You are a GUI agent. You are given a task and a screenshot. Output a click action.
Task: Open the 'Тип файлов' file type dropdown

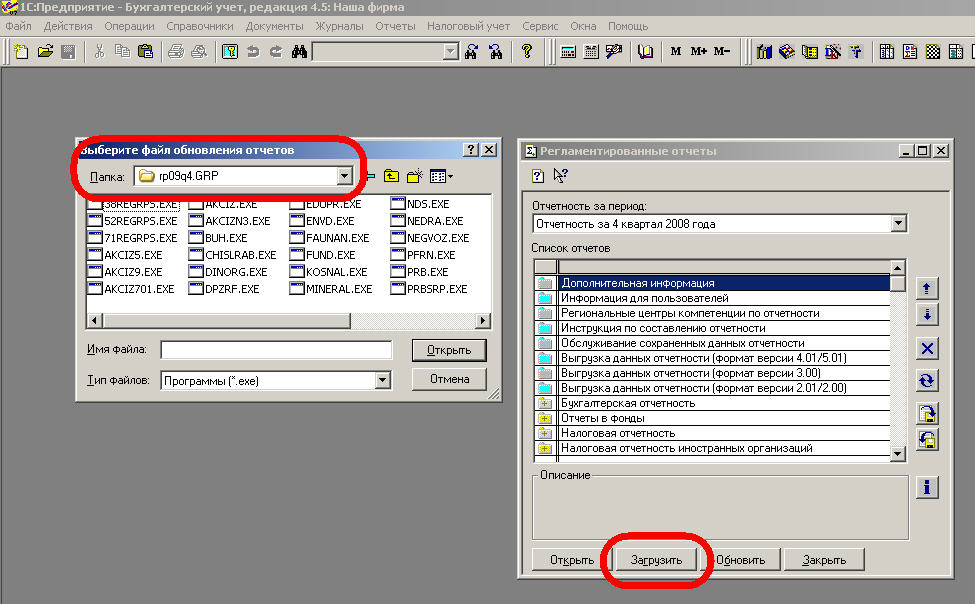tap(382, 380)
